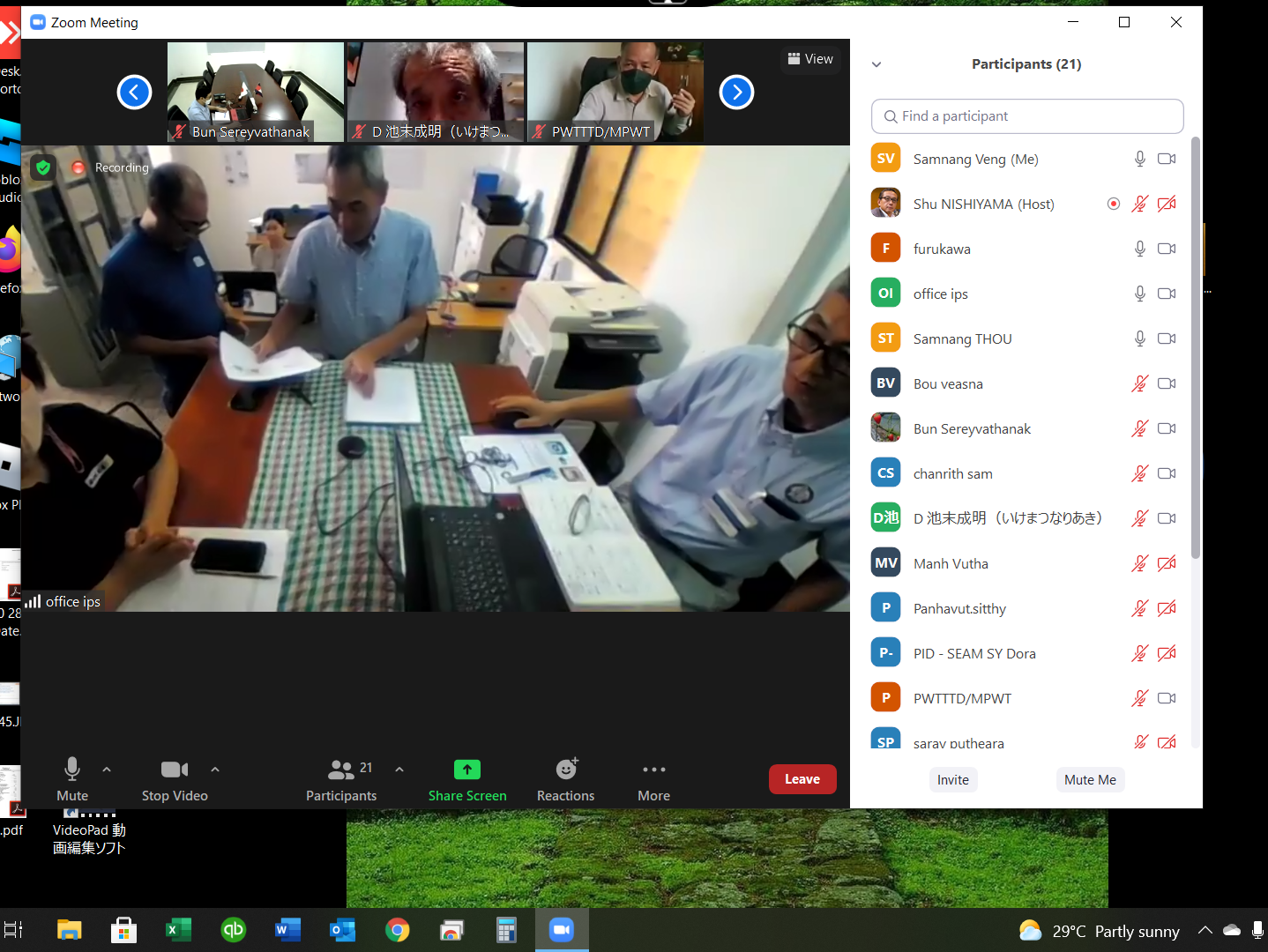Select furukawa in the participants list
The width and height of the screenshot is (1268, 952).
pos(942,249)
